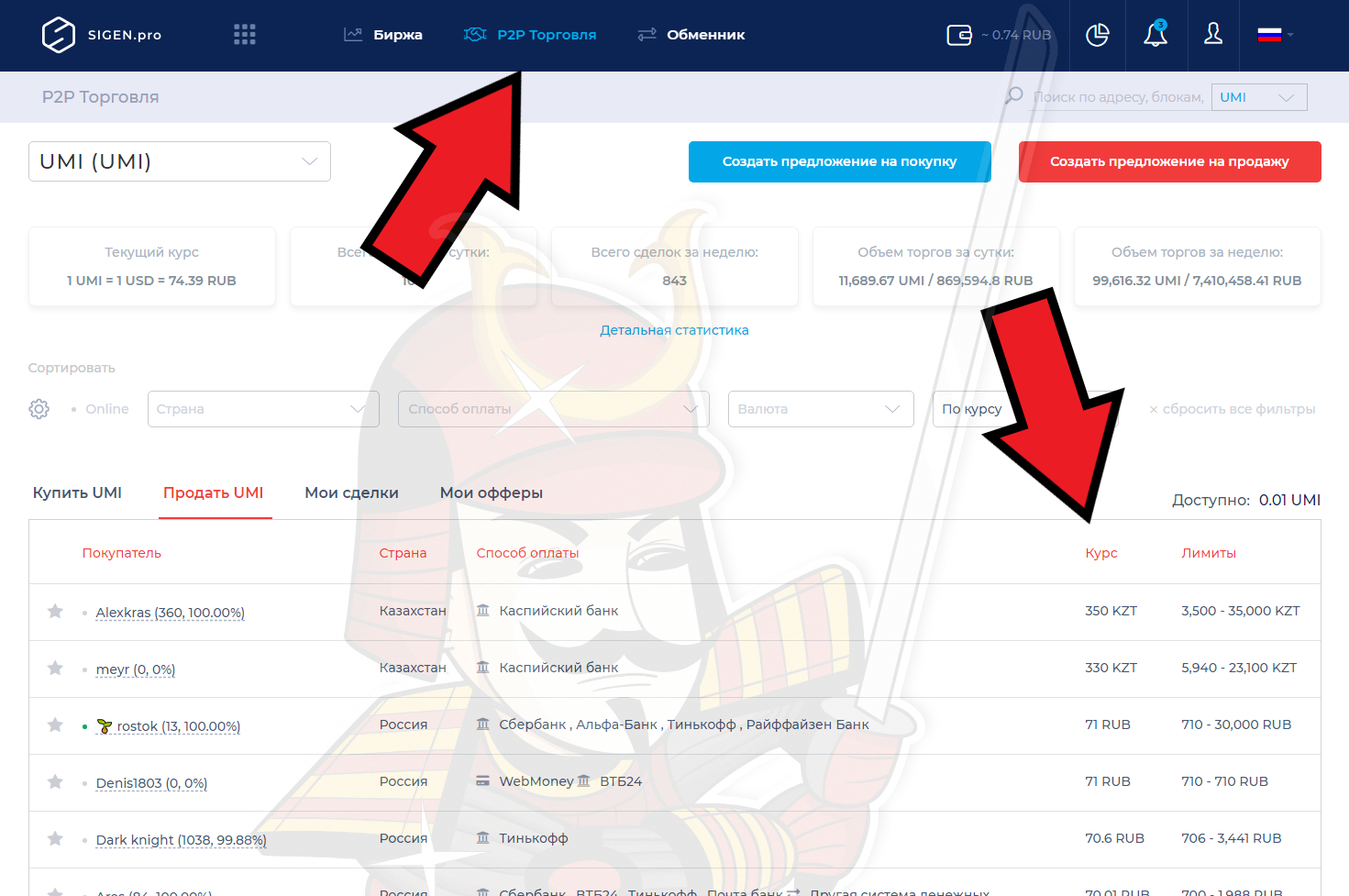This screenshot has width=1349, height=896.
Task: Go to Биржа in the top navigation
Action: pos(383,35)
